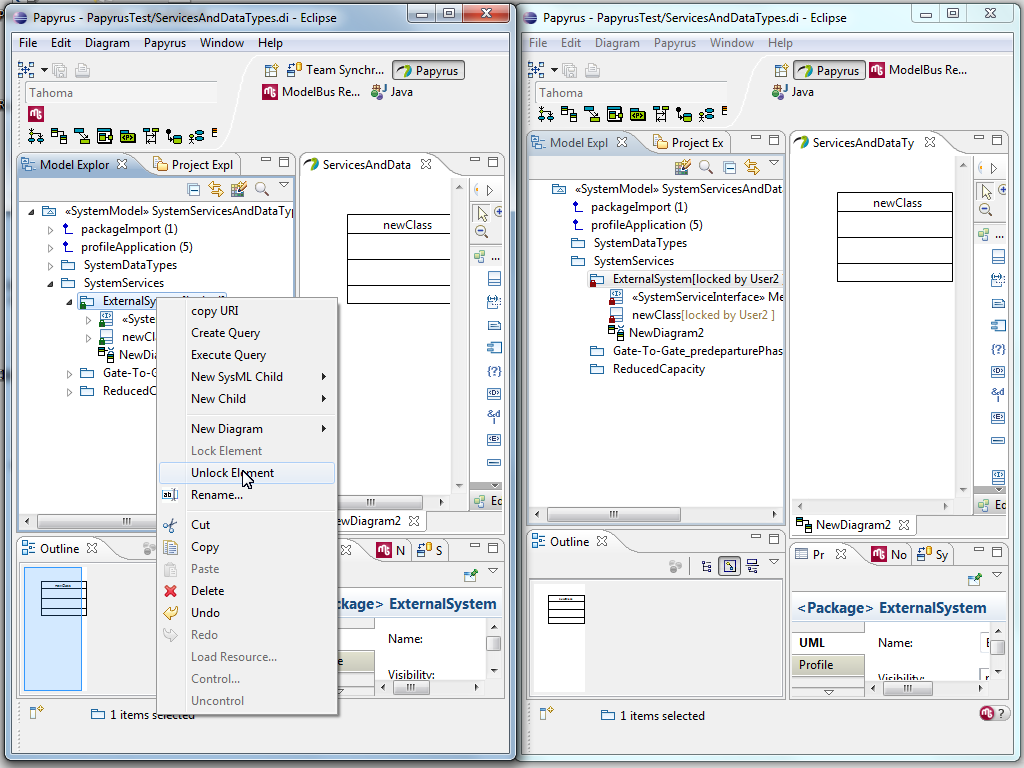
Task: Open ModelBus Re... perspective in right window
Action: pyautogui.click(x=918, y=70)
